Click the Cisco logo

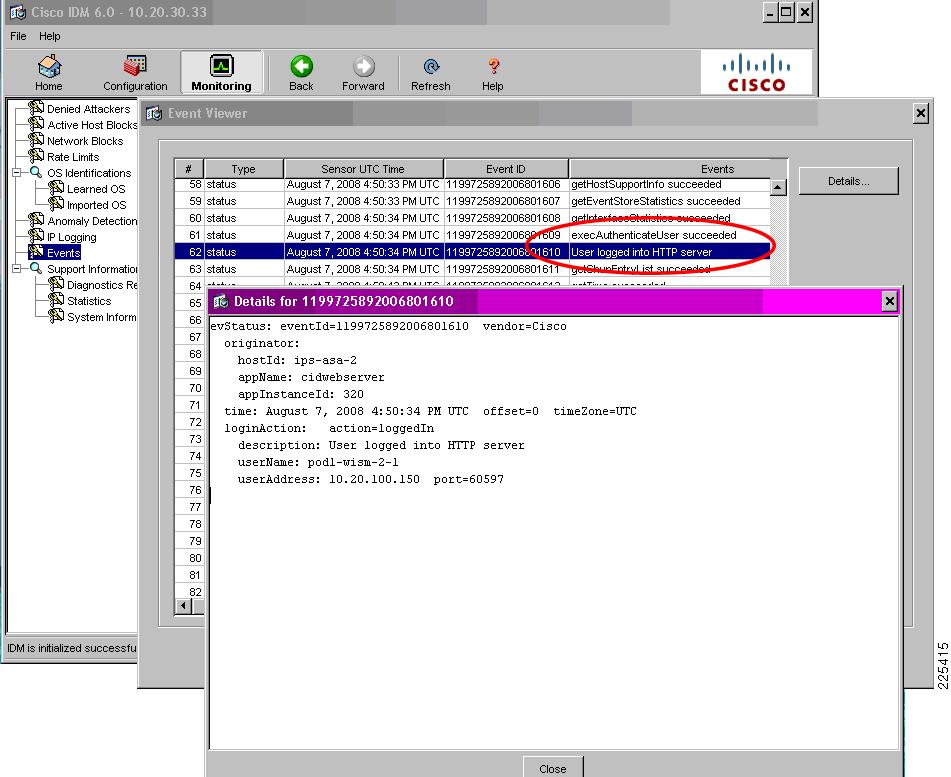756,72
